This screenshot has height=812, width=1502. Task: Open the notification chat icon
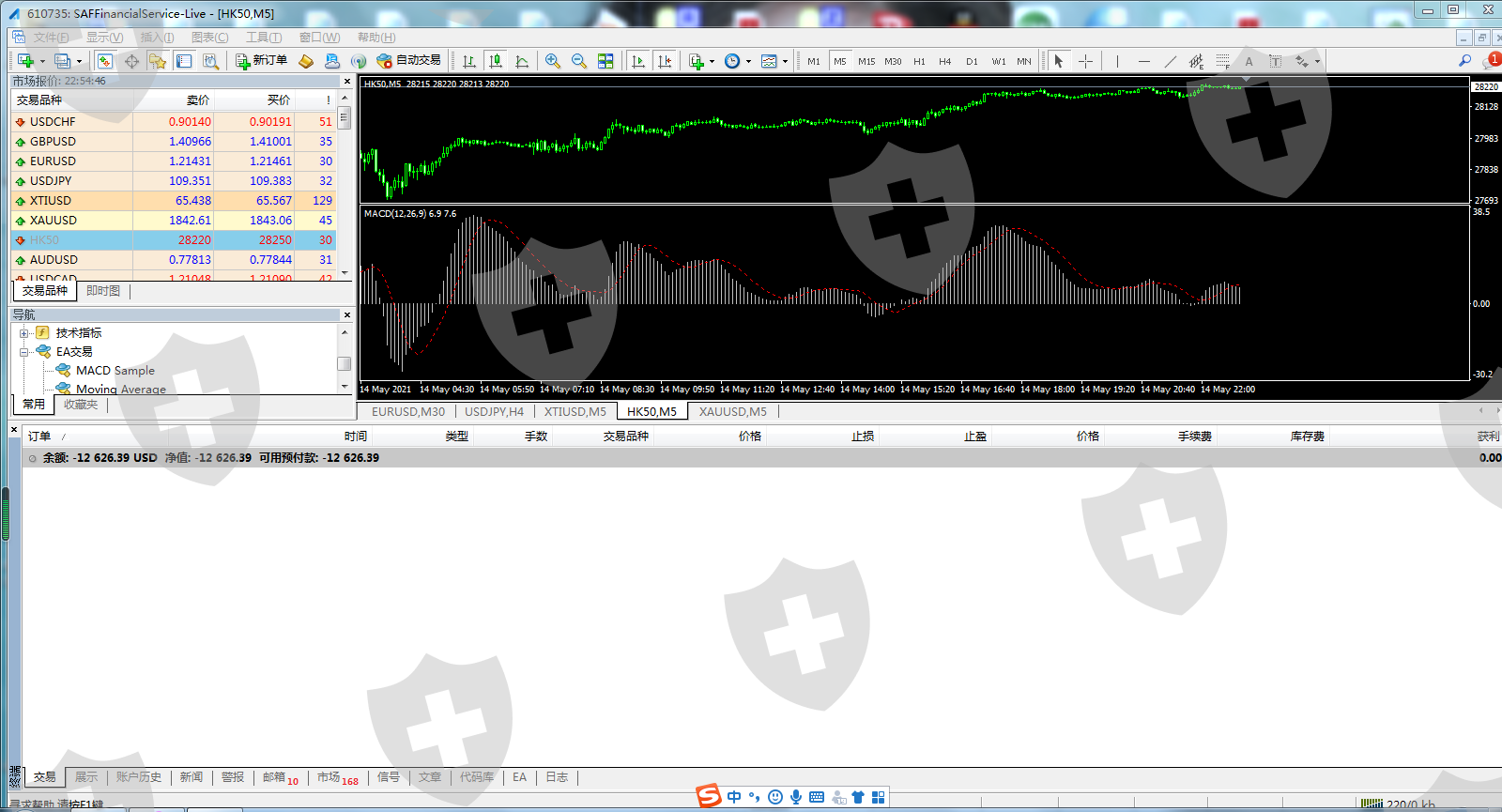[x=1491, y=61]
